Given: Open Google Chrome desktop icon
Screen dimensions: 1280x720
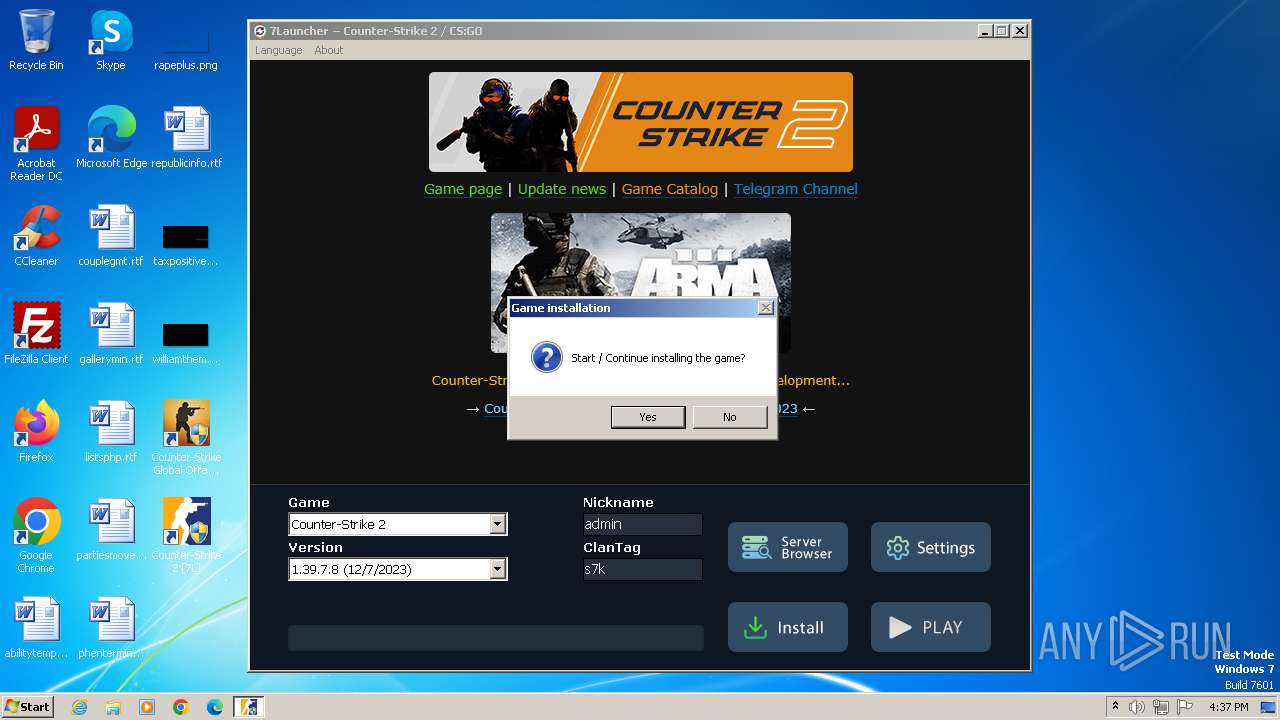Looking at the screenshot, I should (x=36, y=536).
